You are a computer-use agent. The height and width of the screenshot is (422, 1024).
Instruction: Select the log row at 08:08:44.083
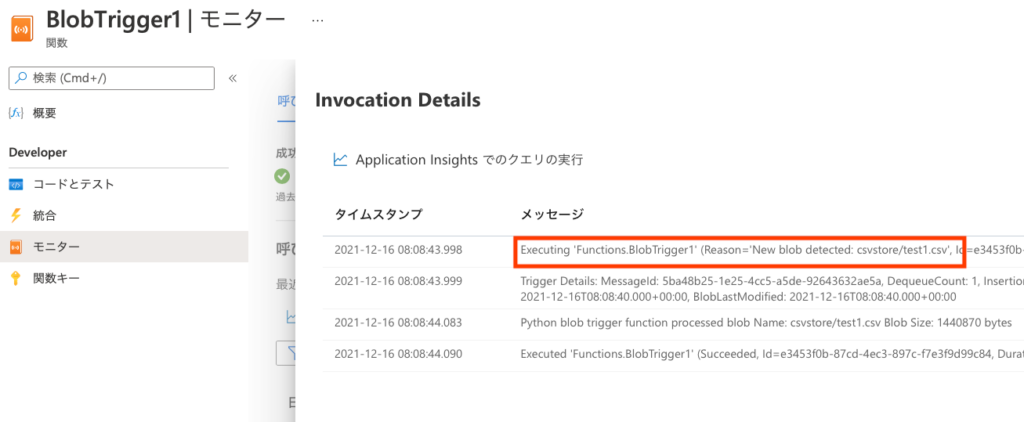coord(673,323)
